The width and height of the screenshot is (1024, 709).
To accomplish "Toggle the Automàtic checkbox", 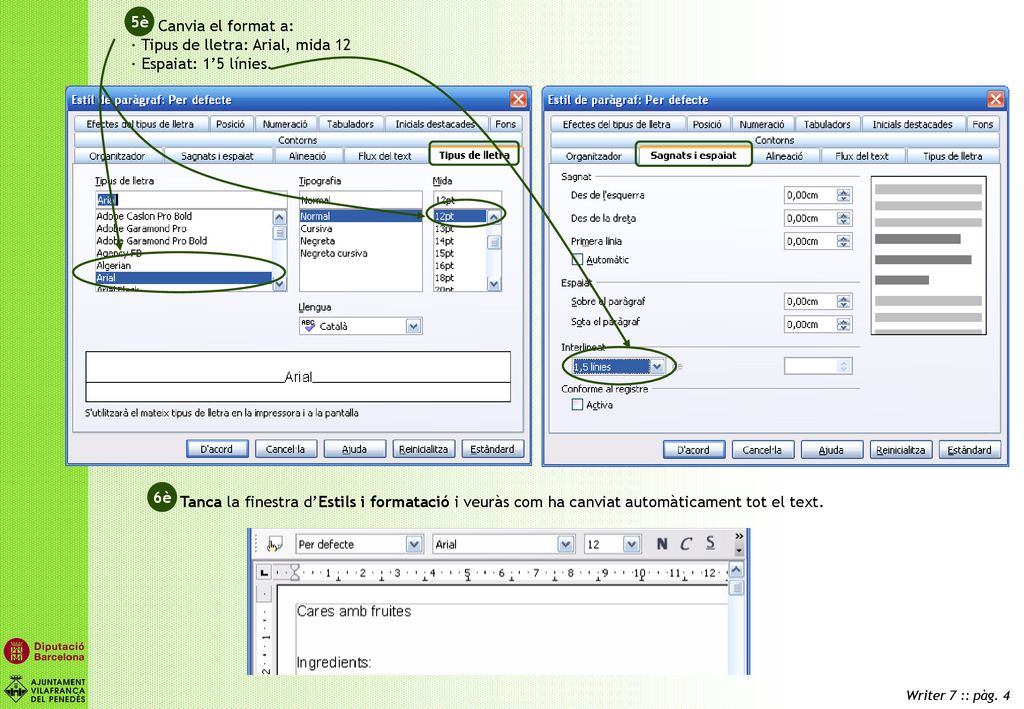I will click(x=577, y=260).
